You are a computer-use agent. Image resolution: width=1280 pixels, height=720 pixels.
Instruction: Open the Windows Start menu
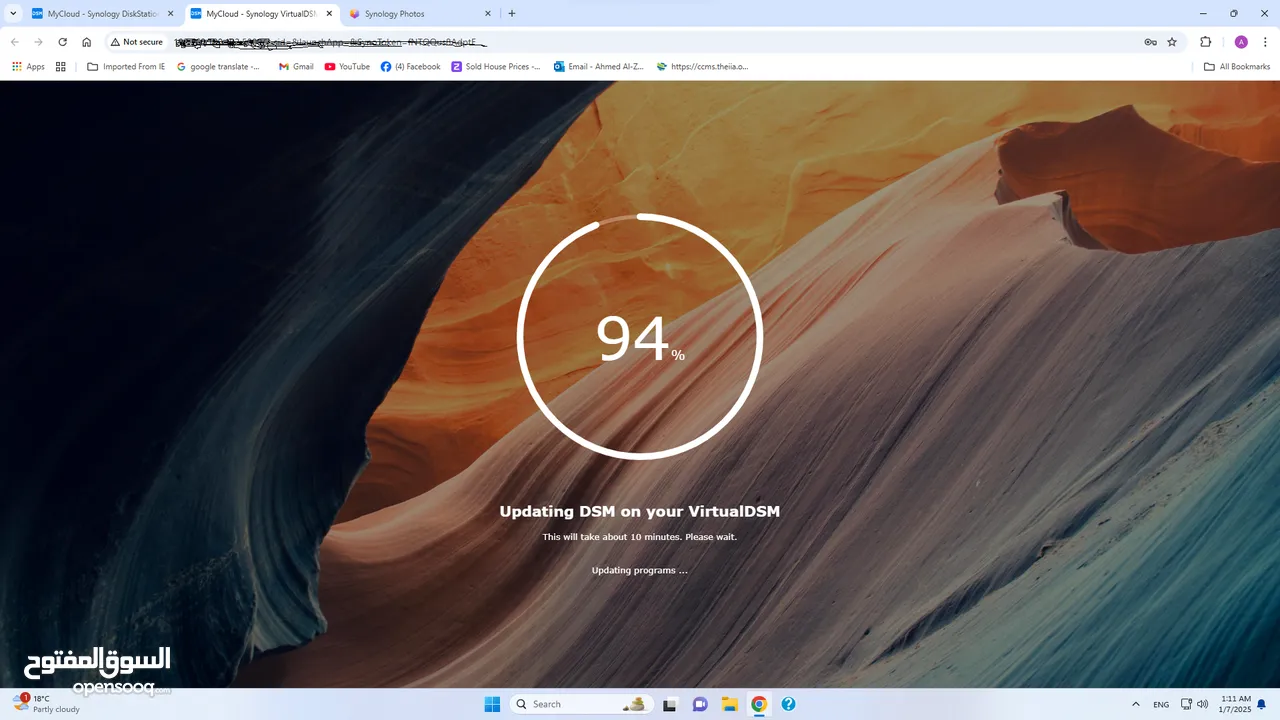492,704
